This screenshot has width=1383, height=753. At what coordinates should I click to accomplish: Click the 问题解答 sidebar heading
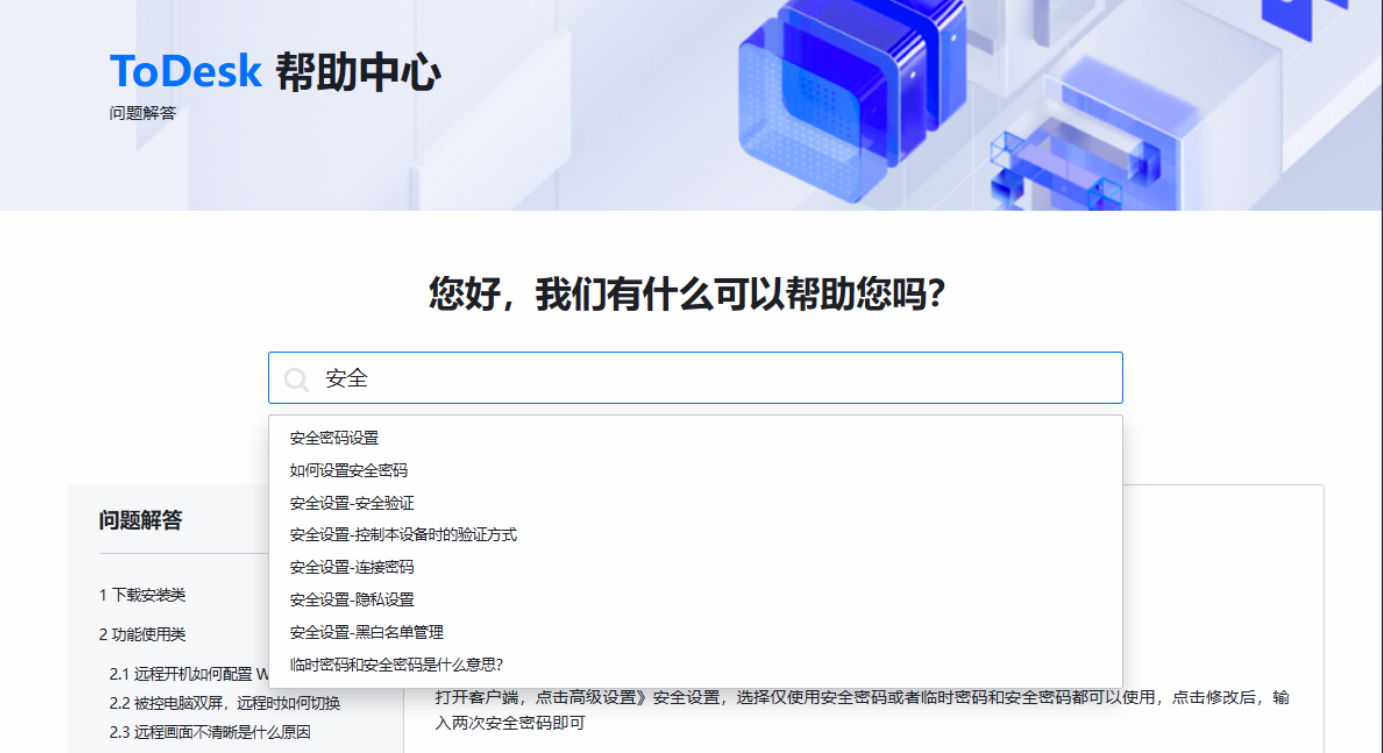coord(140,520)
